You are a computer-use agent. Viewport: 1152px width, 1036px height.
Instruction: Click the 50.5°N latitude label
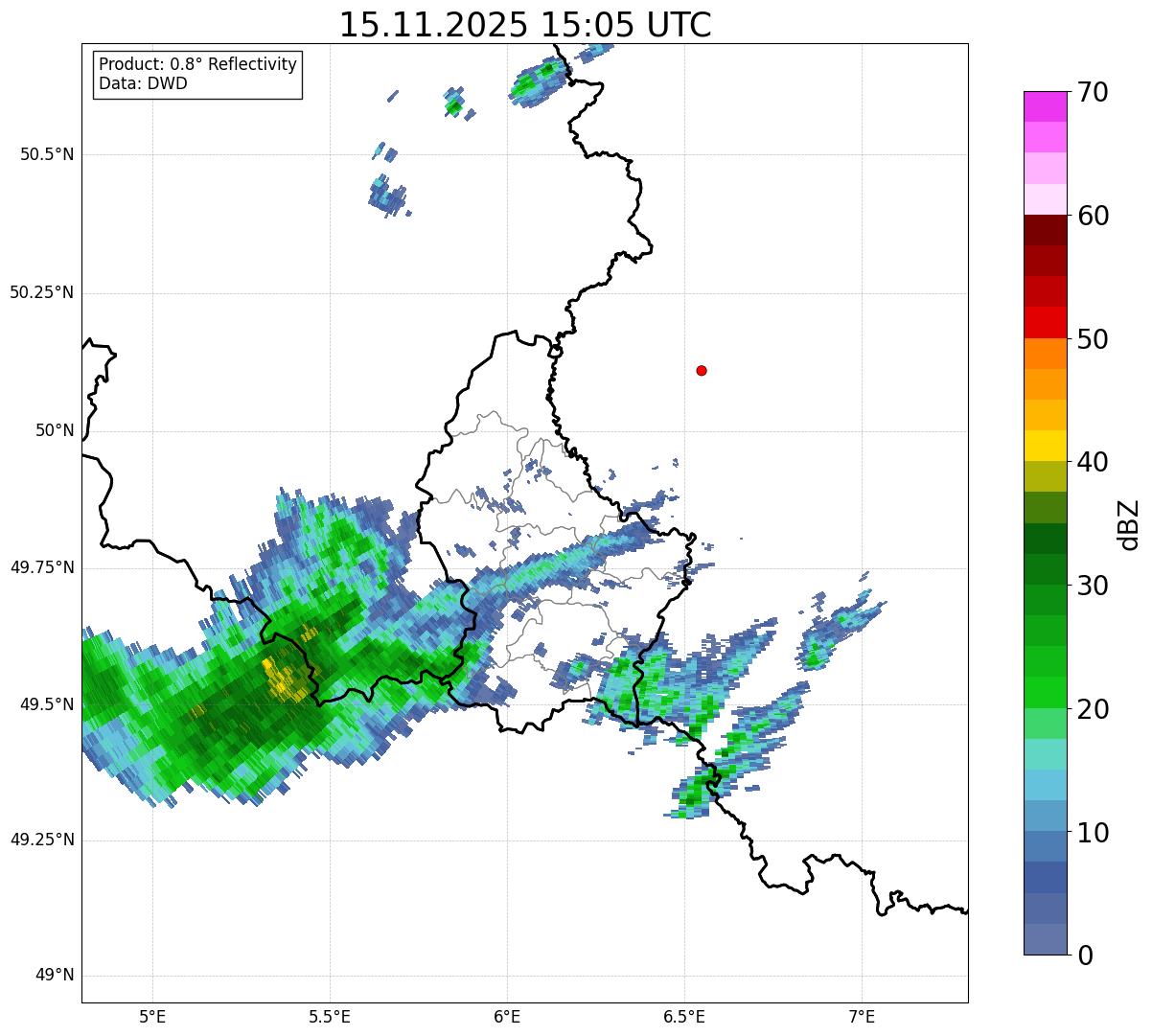pos(48,154)
